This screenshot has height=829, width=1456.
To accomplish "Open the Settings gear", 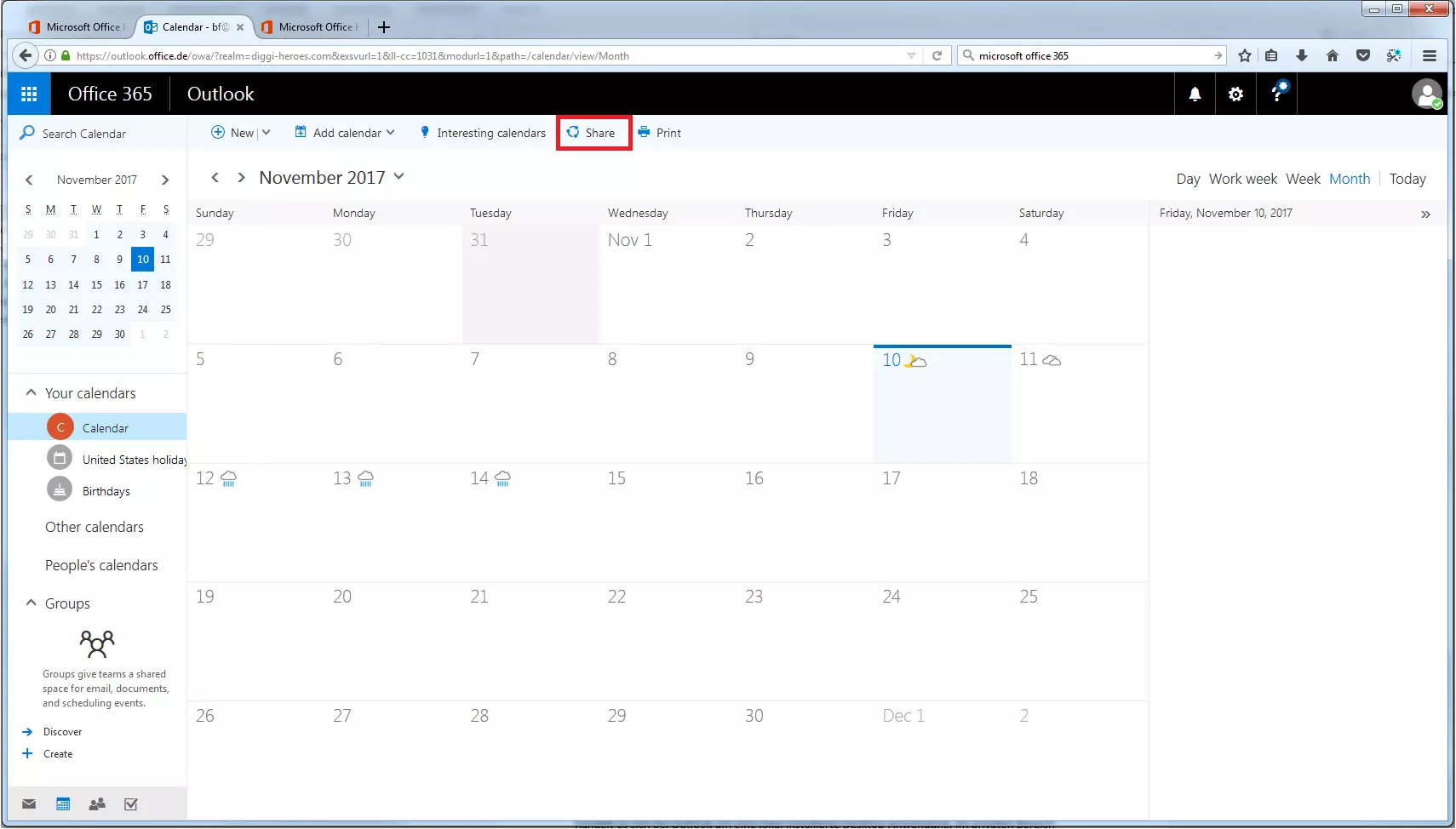I will (1235, 94).
